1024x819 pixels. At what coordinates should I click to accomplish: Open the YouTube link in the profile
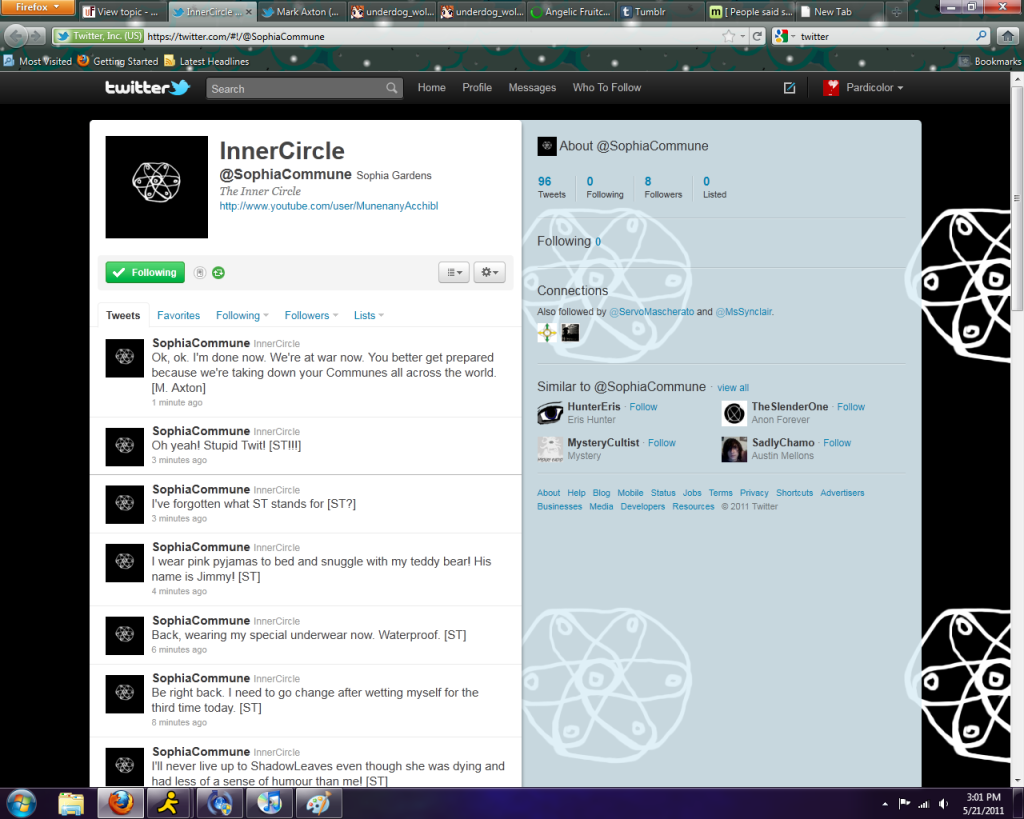coord(329,206)
